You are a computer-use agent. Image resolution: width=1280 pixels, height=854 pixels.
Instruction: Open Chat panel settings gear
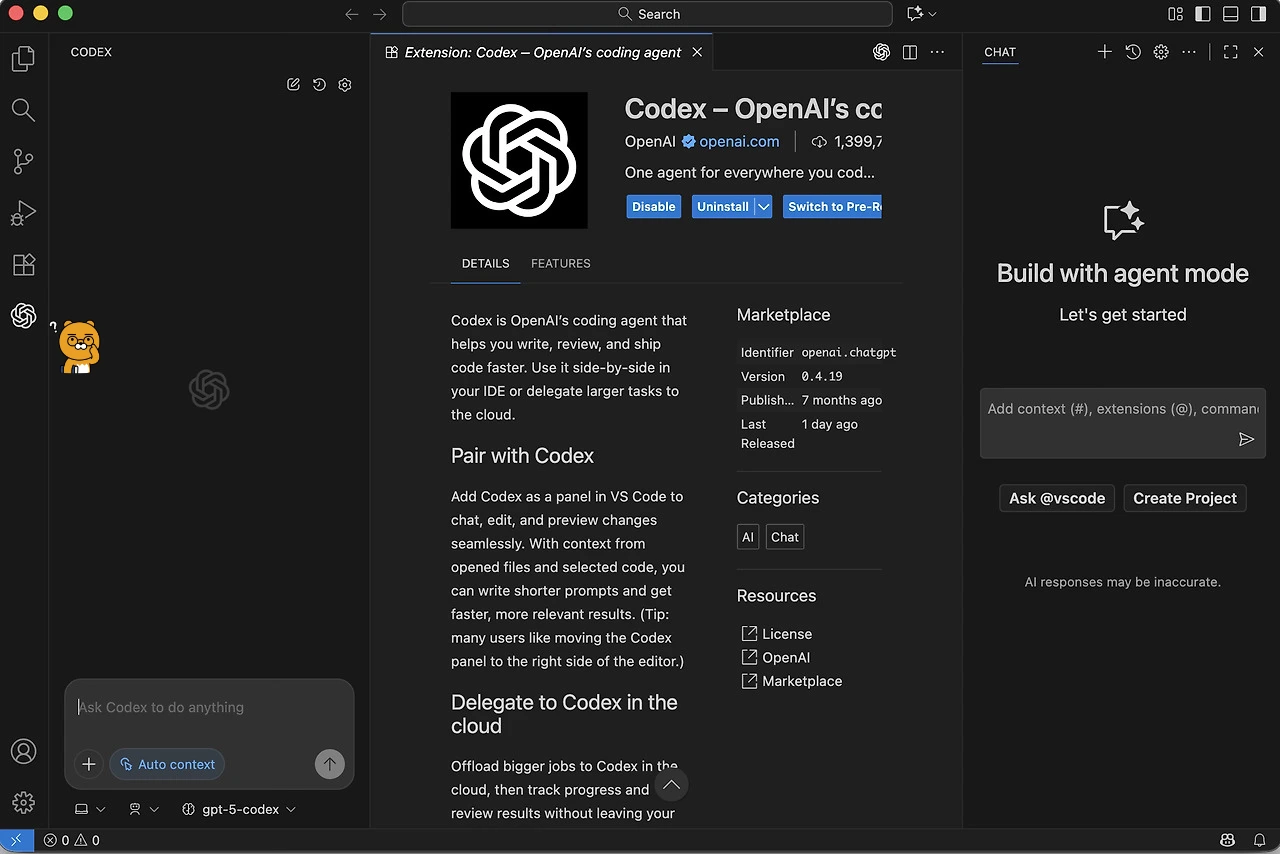click(1161, 52)
